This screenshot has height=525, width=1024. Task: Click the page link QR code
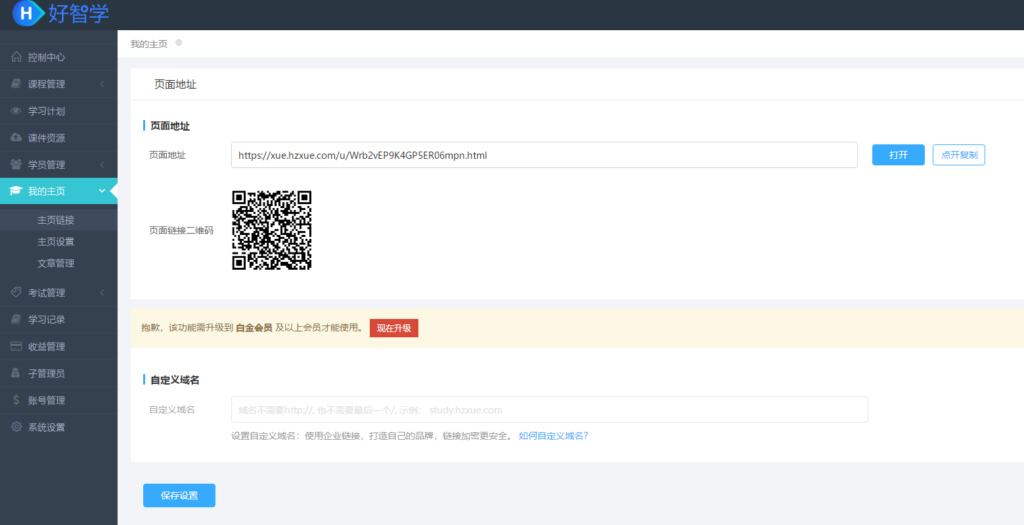coord(272,230)
